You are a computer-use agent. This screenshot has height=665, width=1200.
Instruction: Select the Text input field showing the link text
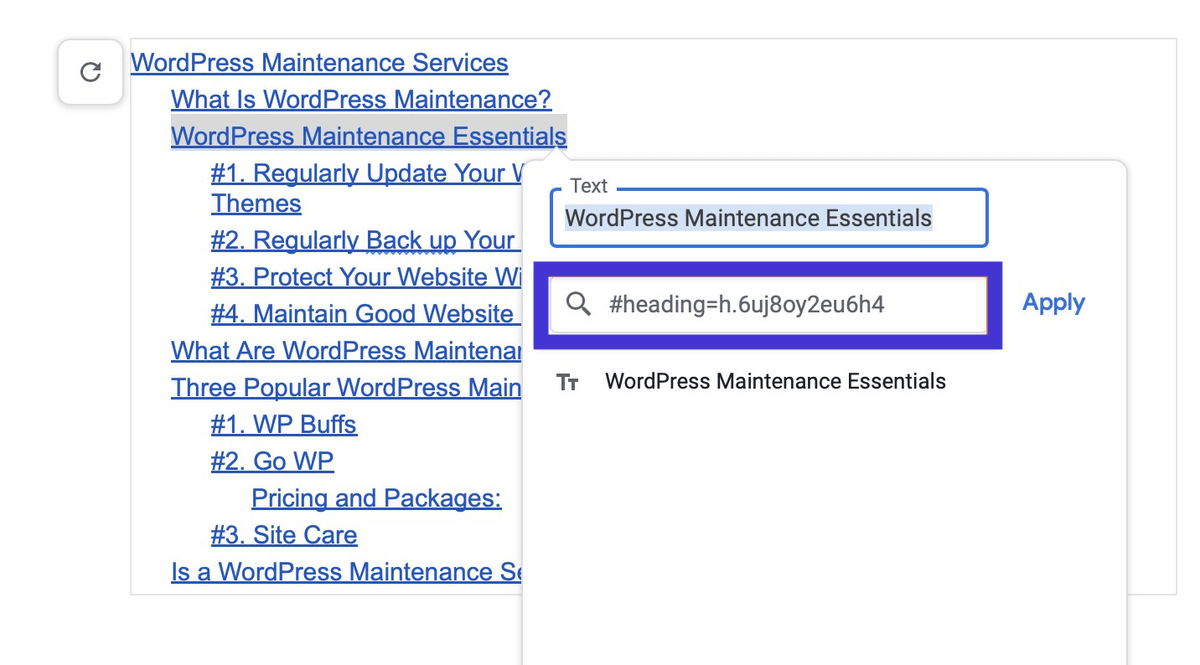[768, 217]
